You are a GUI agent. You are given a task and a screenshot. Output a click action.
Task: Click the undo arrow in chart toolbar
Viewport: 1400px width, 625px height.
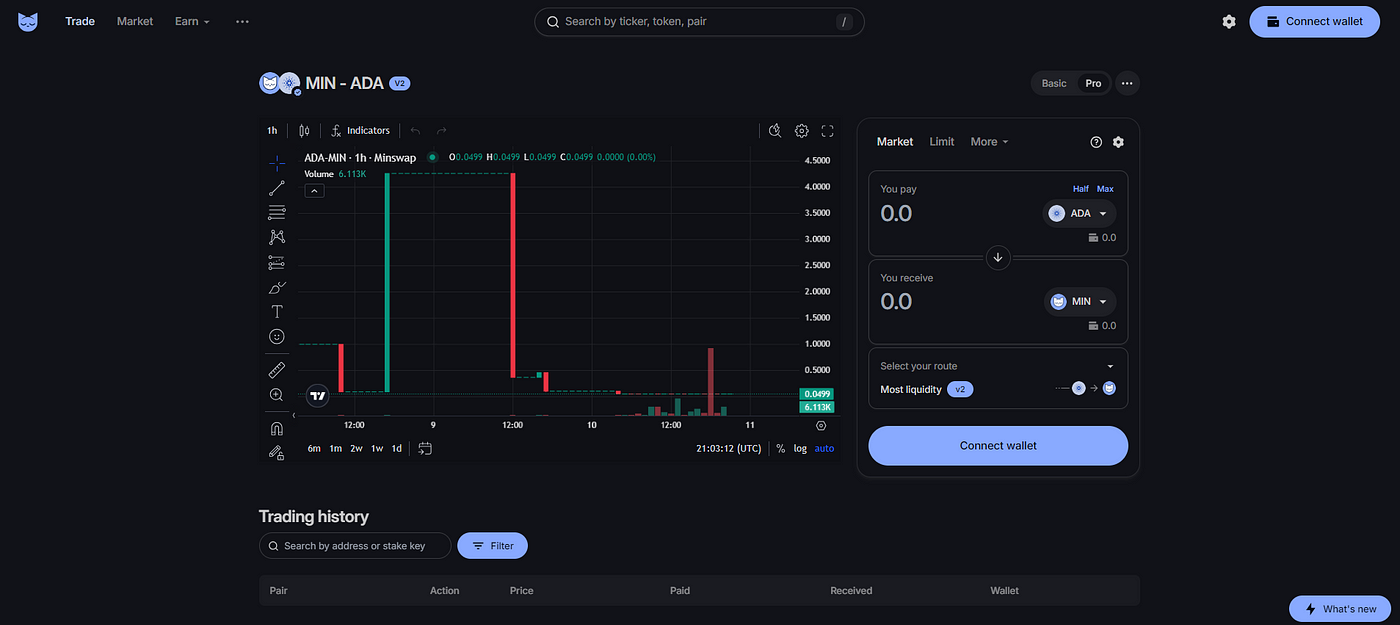click(x=415, y=131)
